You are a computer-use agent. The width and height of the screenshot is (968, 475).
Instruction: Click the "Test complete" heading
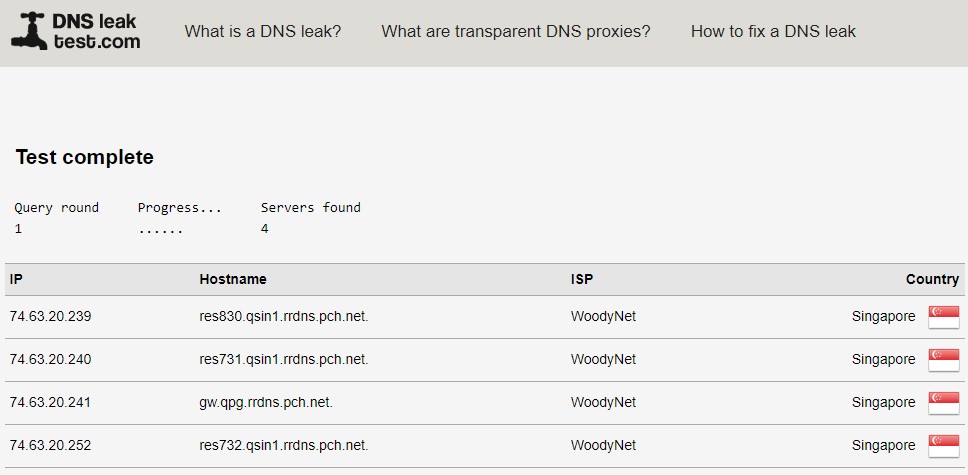pyautogui.click(x=84, y=157)
